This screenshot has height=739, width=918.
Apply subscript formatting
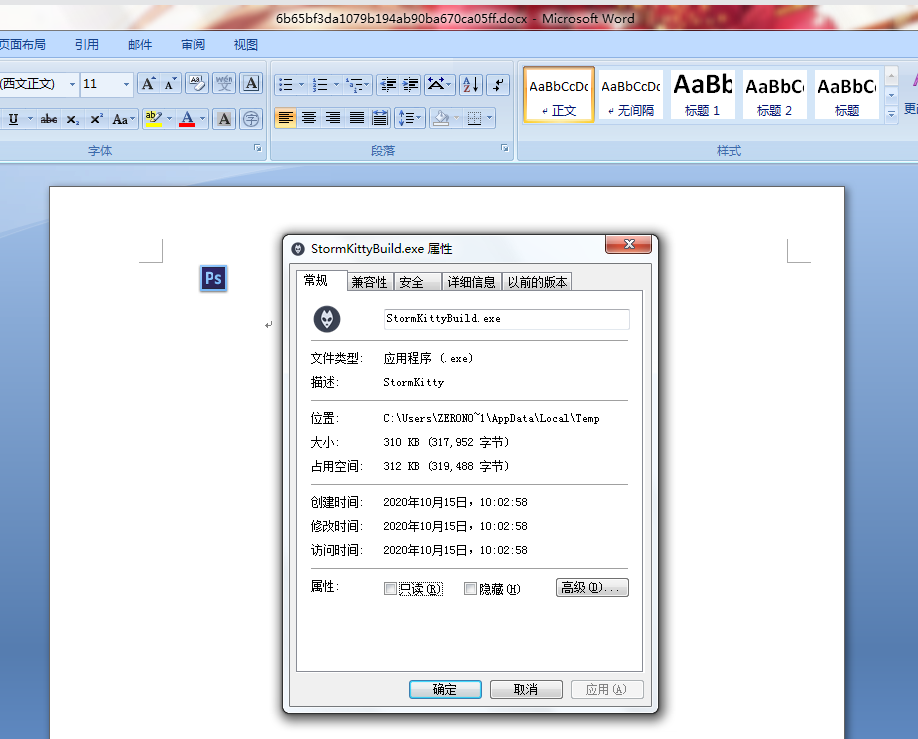tap(73, 119)
